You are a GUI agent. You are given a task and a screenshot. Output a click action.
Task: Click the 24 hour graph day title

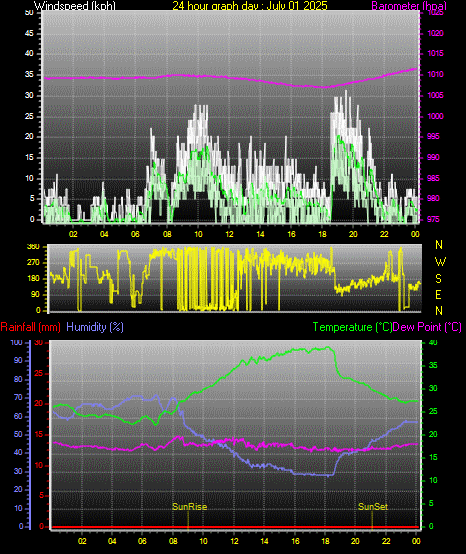click(250, 6)
